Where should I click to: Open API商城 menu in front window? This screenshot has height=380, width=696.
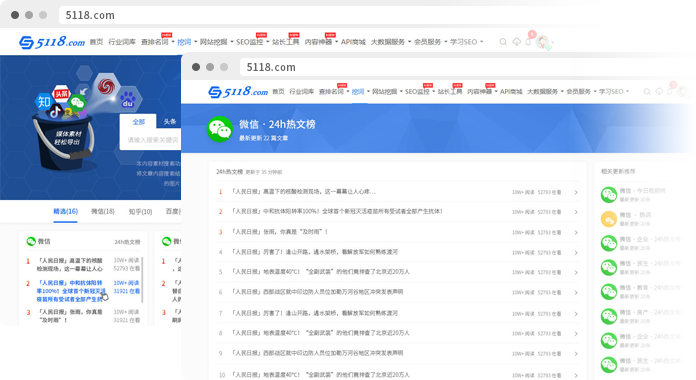click(511, 91)
